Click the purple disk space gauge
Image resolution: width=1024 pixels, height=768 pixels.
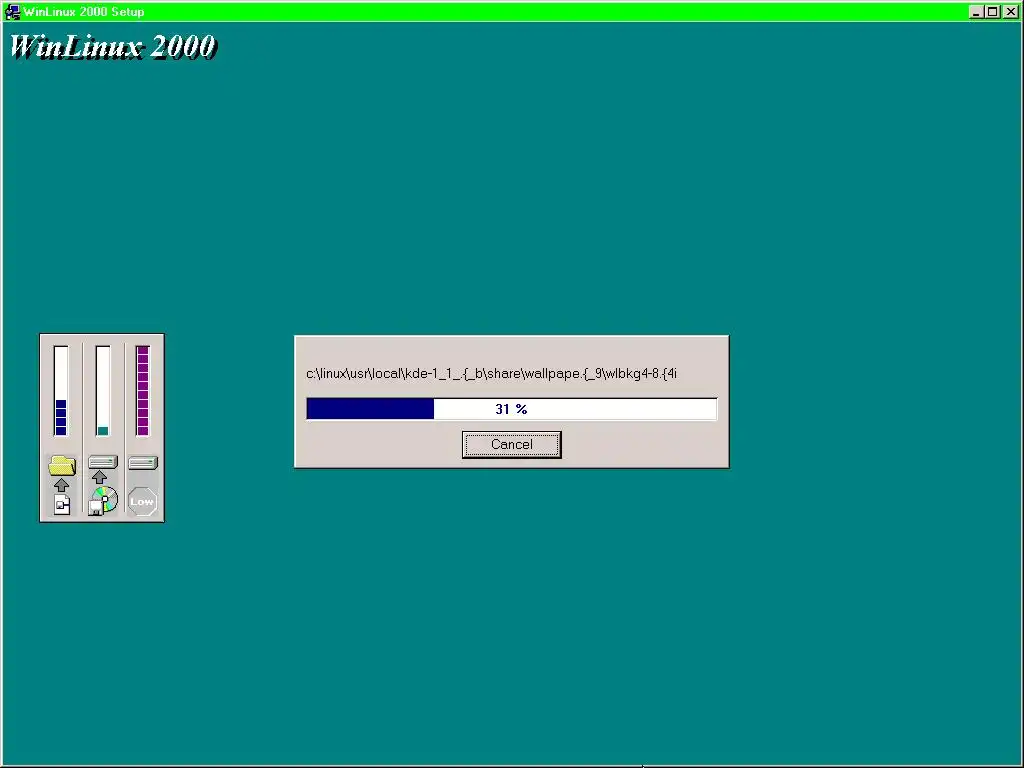143,391
